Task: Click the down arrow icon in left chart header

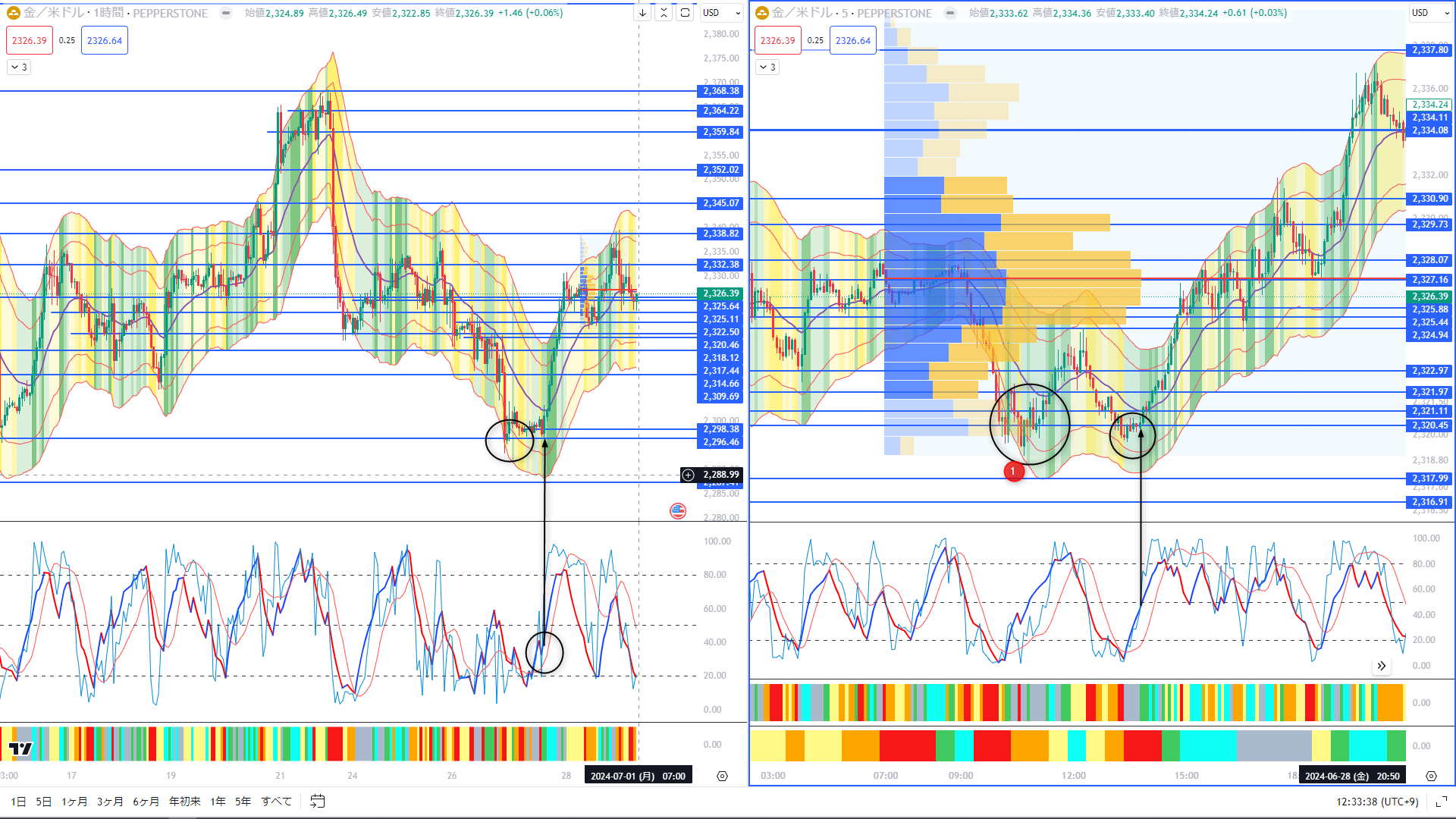Action: [642, 13]
